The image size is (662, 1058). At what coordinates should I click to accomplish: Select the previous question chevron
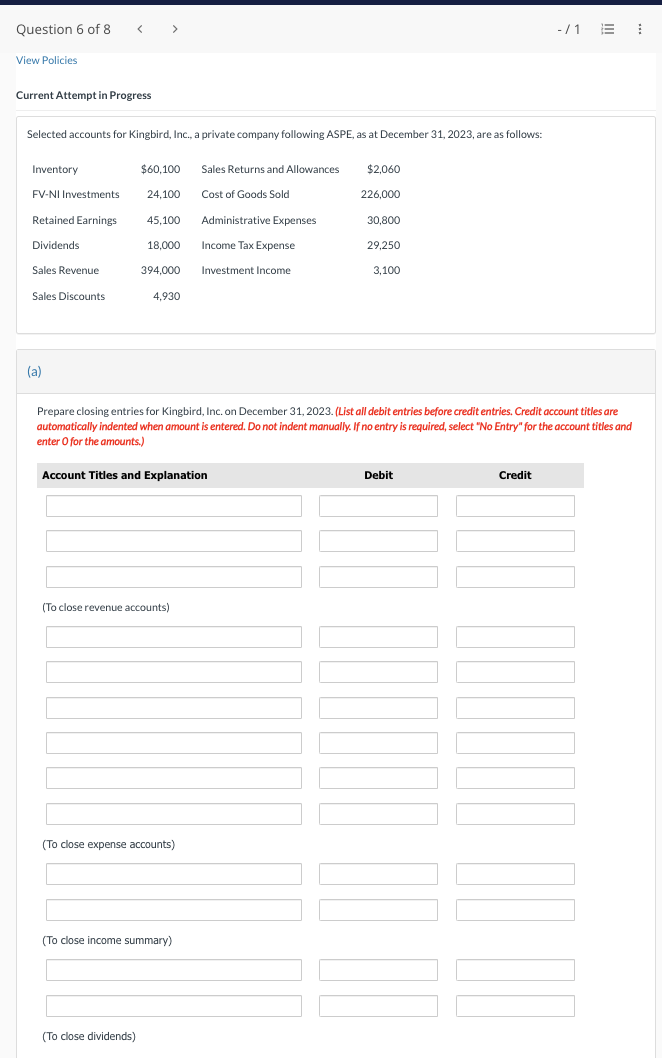pos(139,29)
